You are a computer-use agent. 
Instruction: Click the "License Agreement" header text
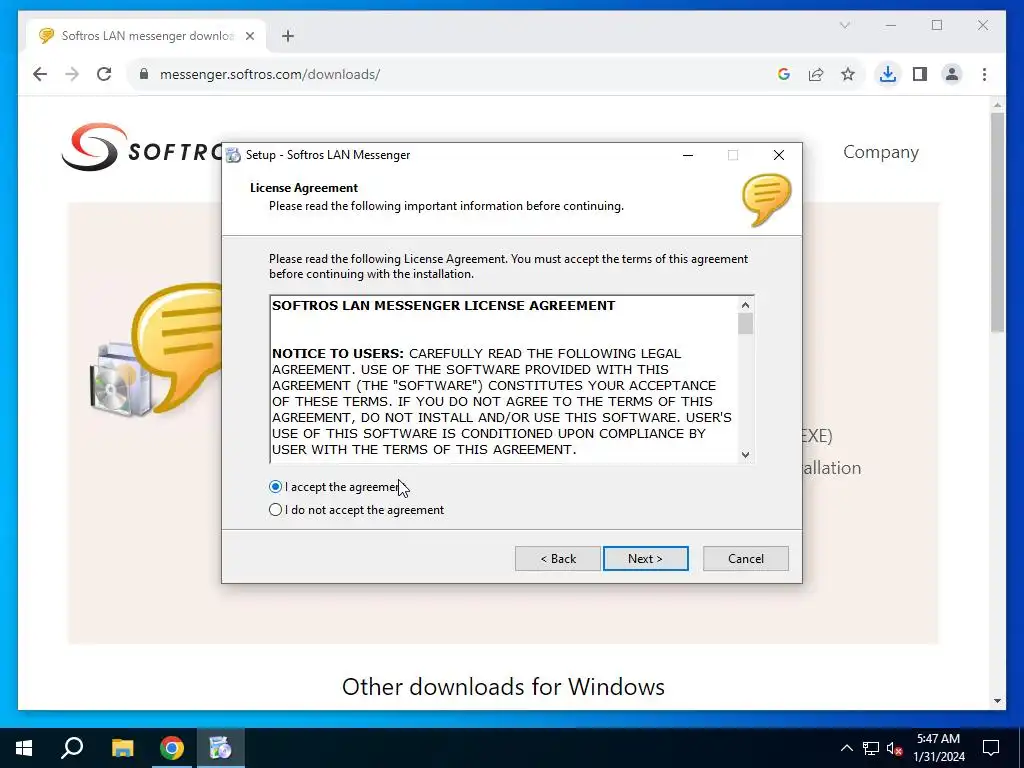pyautogui.click(x=304, y=188)
